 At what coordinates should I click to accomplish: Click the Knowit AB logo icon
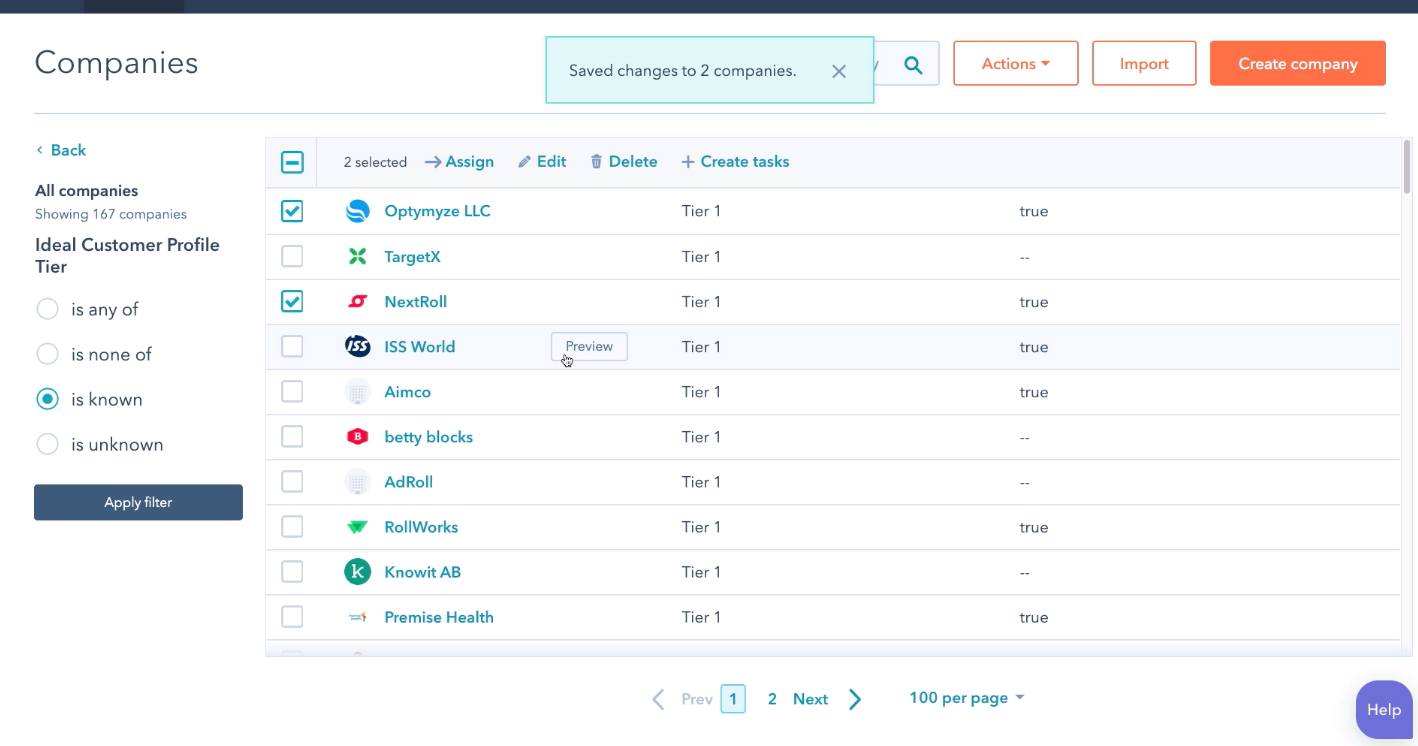[x=357, y=572]
